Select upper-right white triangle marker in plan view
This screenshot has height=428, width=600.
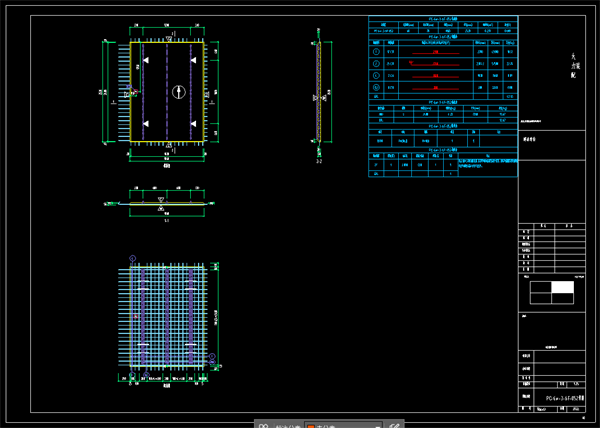[193, 60]
